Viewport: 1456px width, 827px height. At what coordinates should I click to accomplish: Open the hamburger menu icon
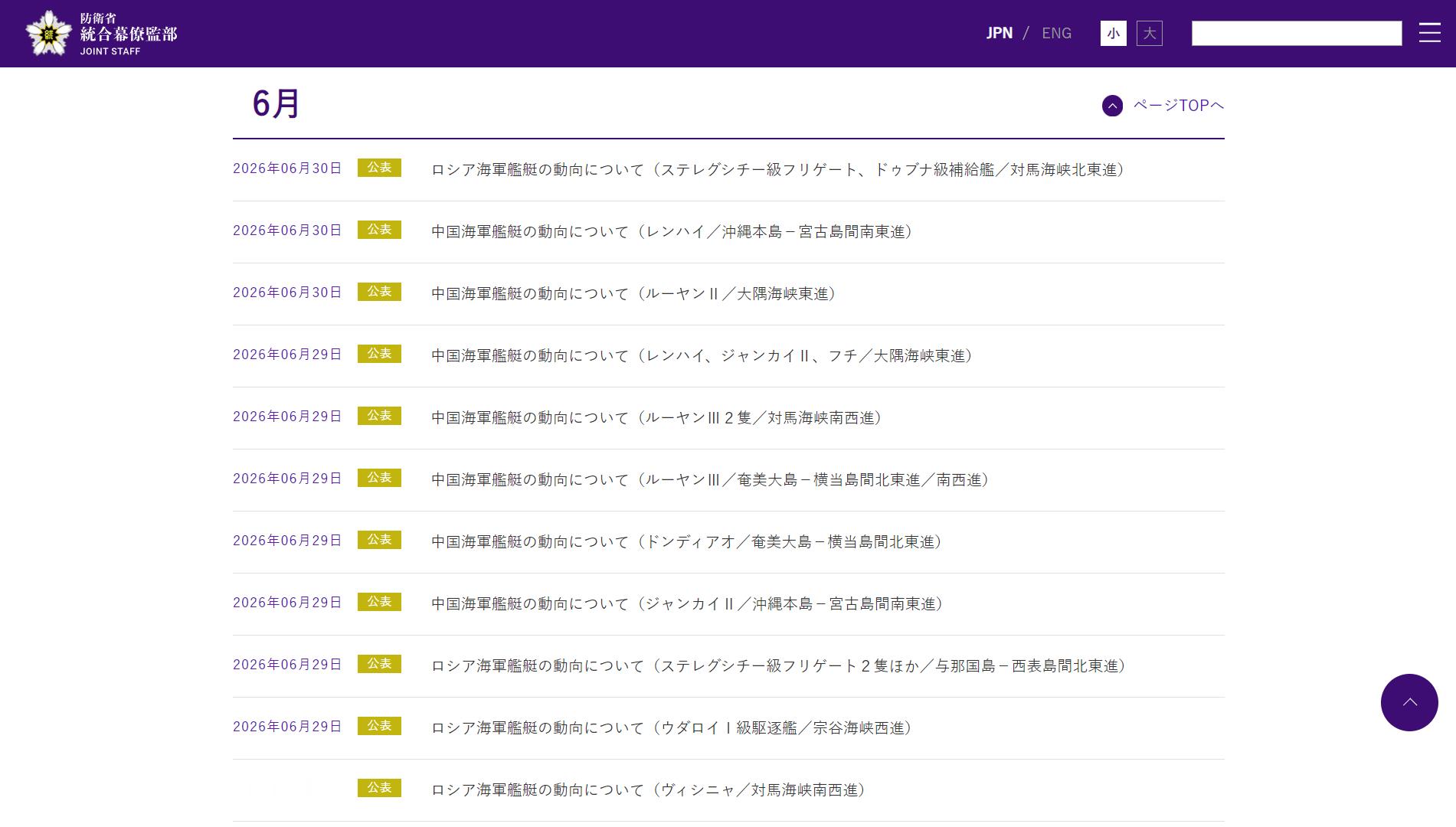(x=1429, y=33)
